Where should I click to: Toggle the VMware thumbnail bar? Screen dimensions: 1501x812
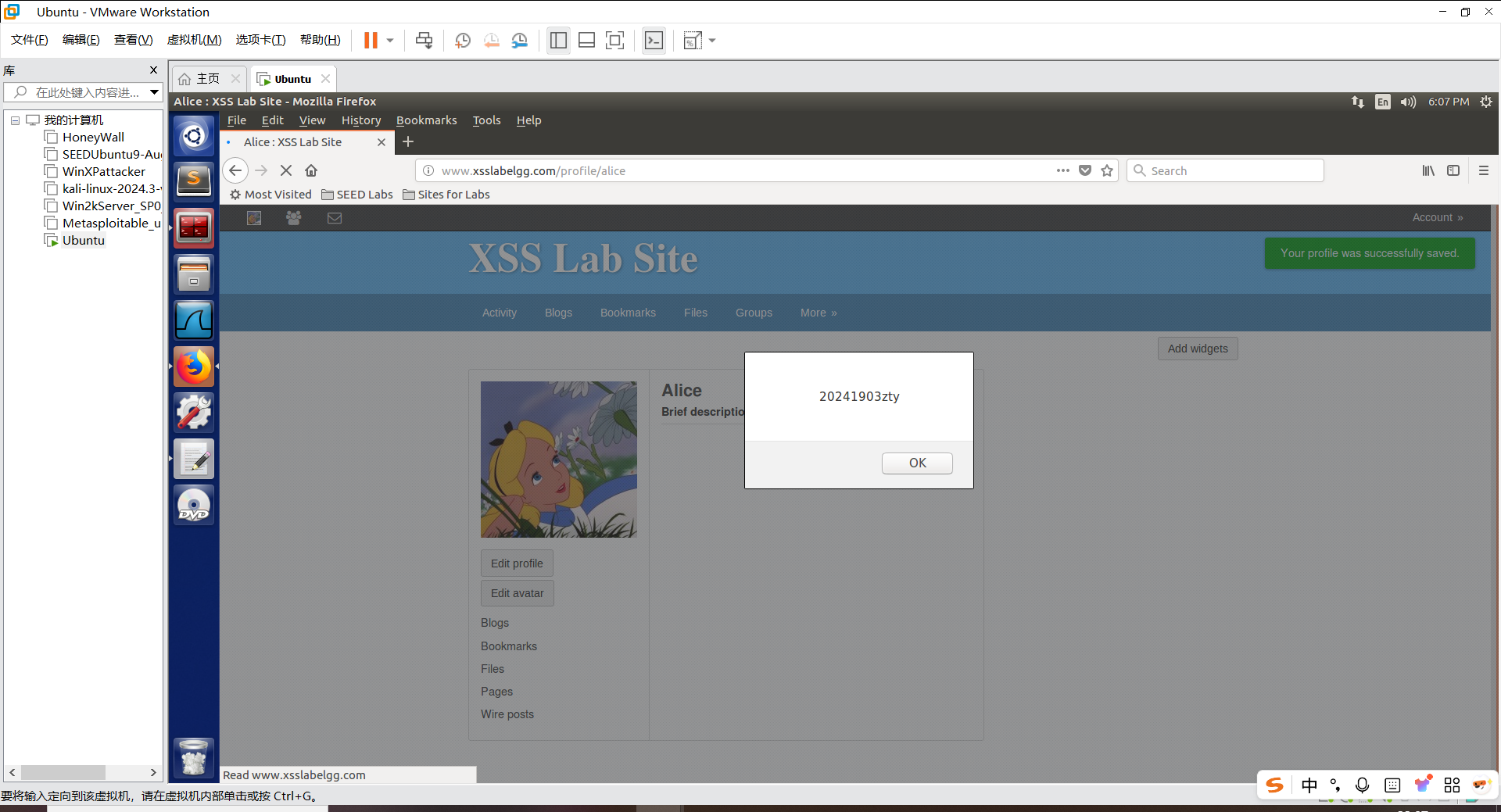(x=586, y=41)
